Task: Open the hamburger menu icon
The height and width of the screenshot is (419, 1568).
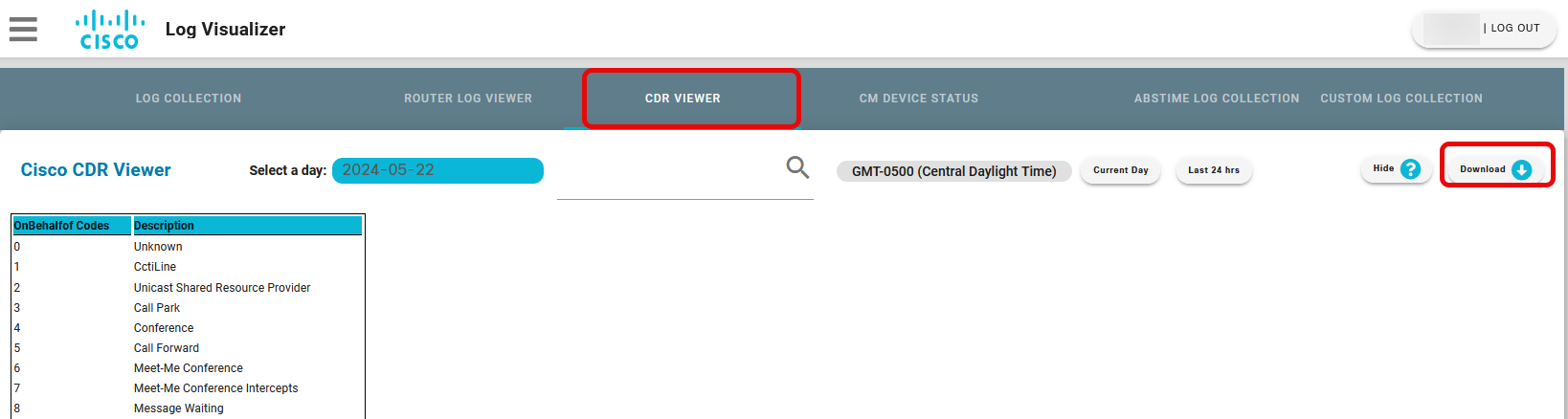Action: [x=23, y=30]
